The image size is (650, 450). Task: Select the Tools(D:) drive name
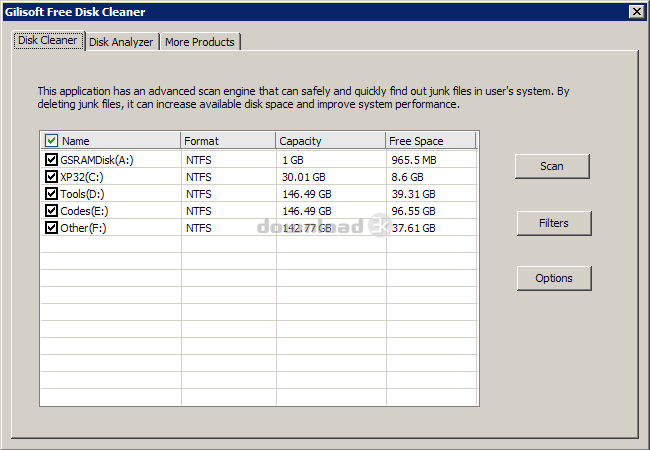(x=82, y=194)
